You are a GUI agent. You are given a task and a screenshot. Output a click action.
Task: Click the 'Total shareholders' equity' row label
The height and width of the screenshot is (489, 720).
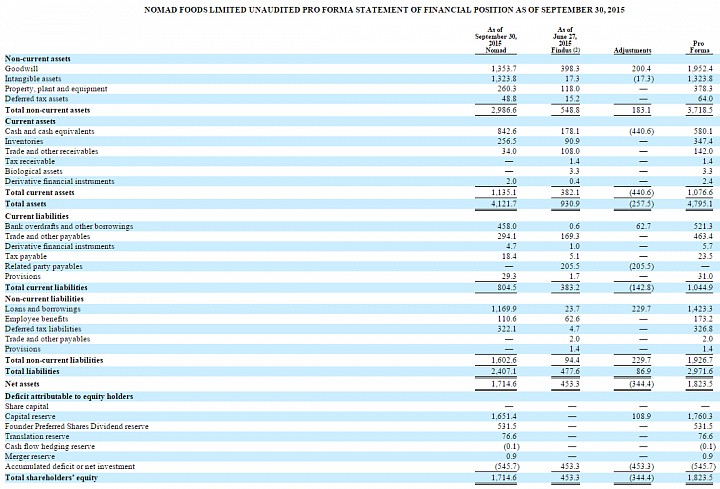tap(51, 478)
